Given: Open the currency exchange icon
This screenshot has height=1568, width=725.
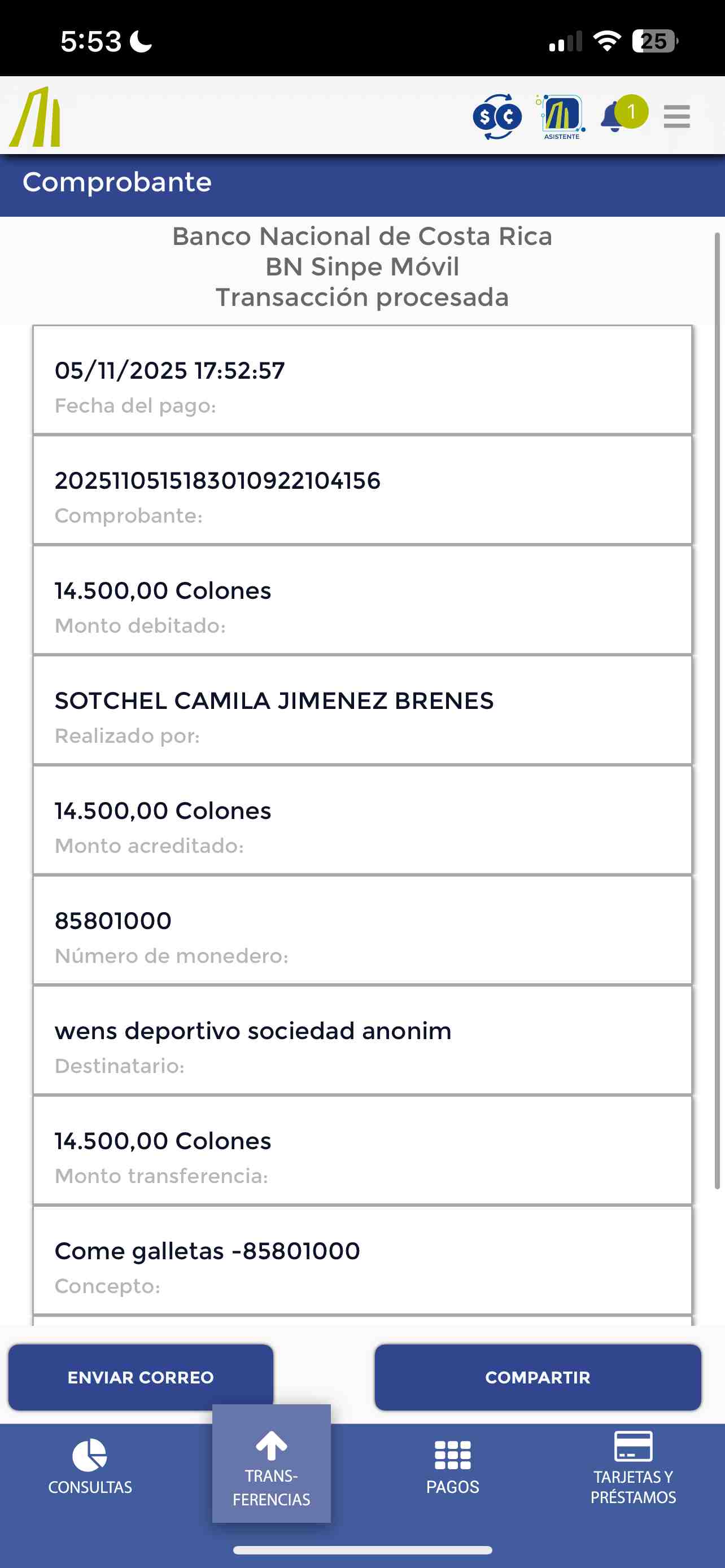Looking at the screenshot, I should click(497, 117).
